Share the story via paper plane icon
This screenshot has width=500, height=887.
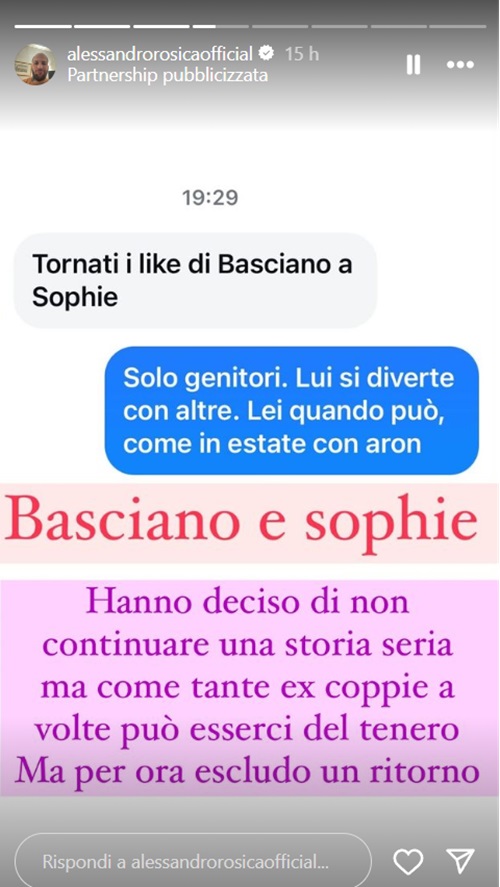point(460,862)
